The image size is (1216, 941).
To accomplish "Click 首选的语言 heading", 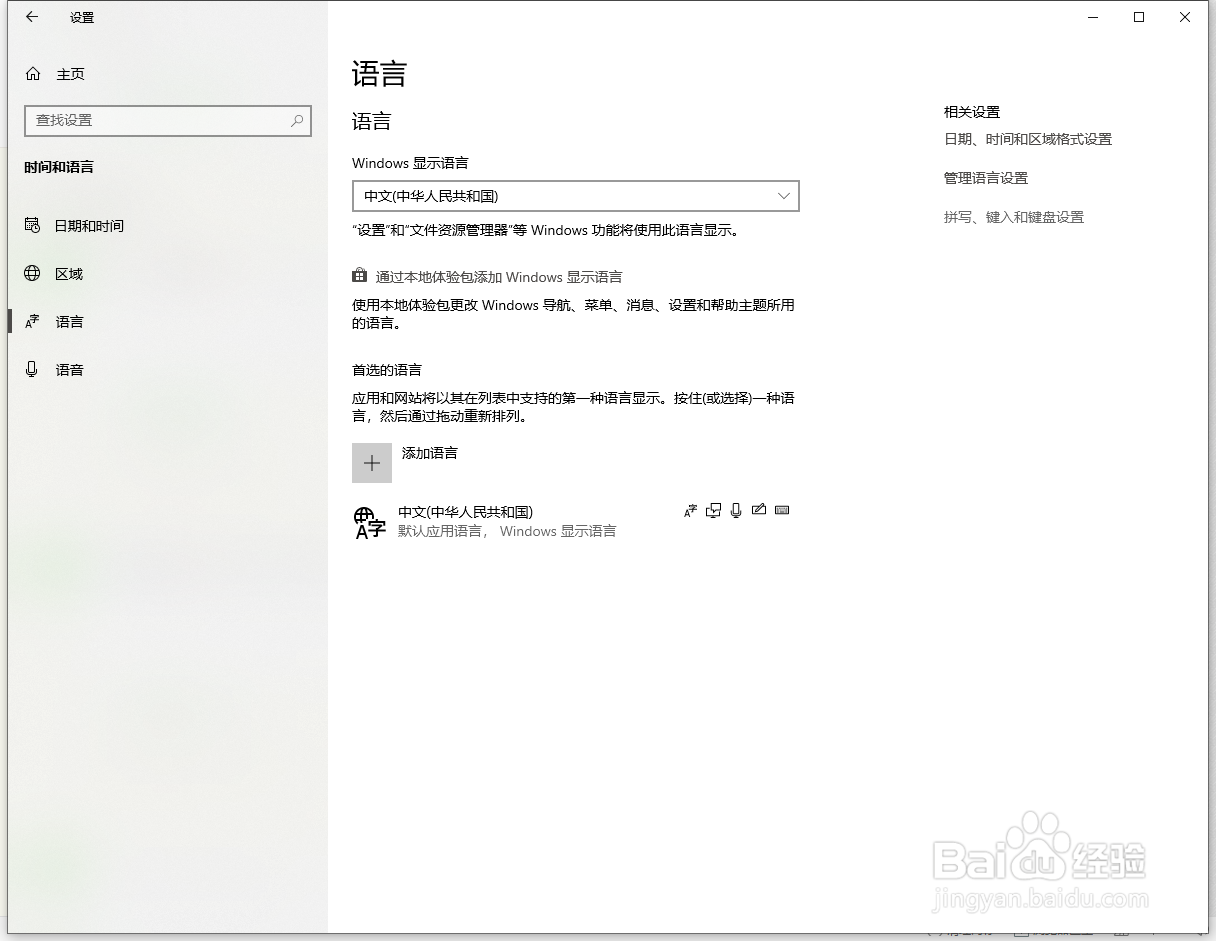I will click(387, 370).
